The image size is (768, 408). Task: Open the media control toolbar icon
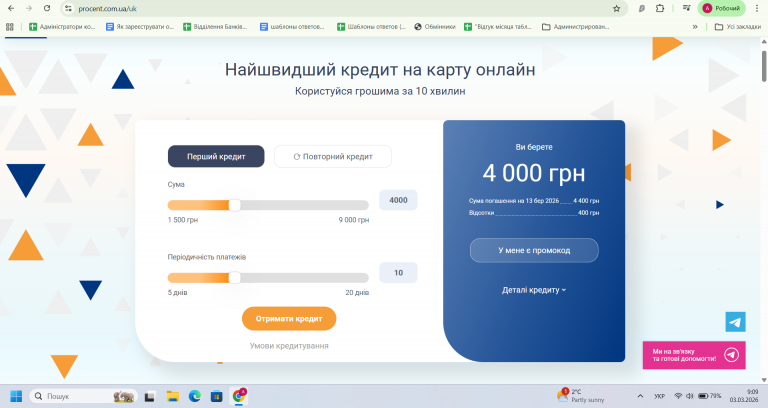[687, 8]
